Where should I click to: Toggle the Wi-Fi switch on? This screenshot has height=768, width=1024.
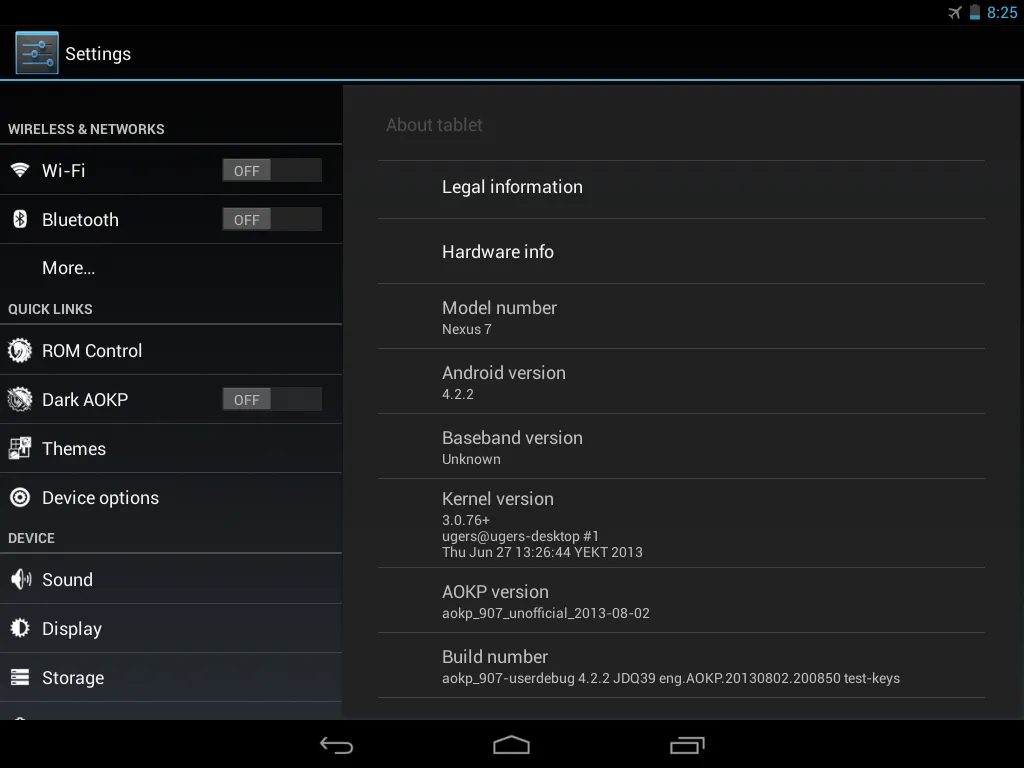[272, 170]
